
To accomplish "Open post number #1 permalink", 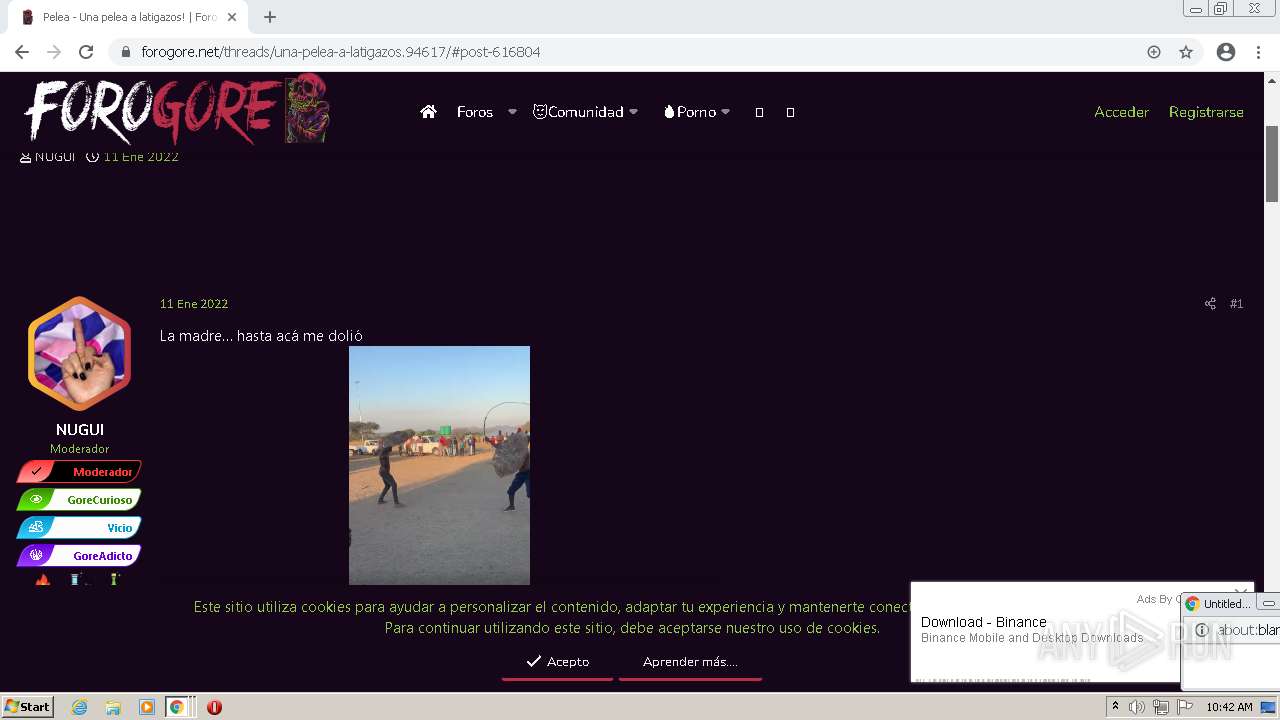I will pyautogui.click(x=1237, y=304).
